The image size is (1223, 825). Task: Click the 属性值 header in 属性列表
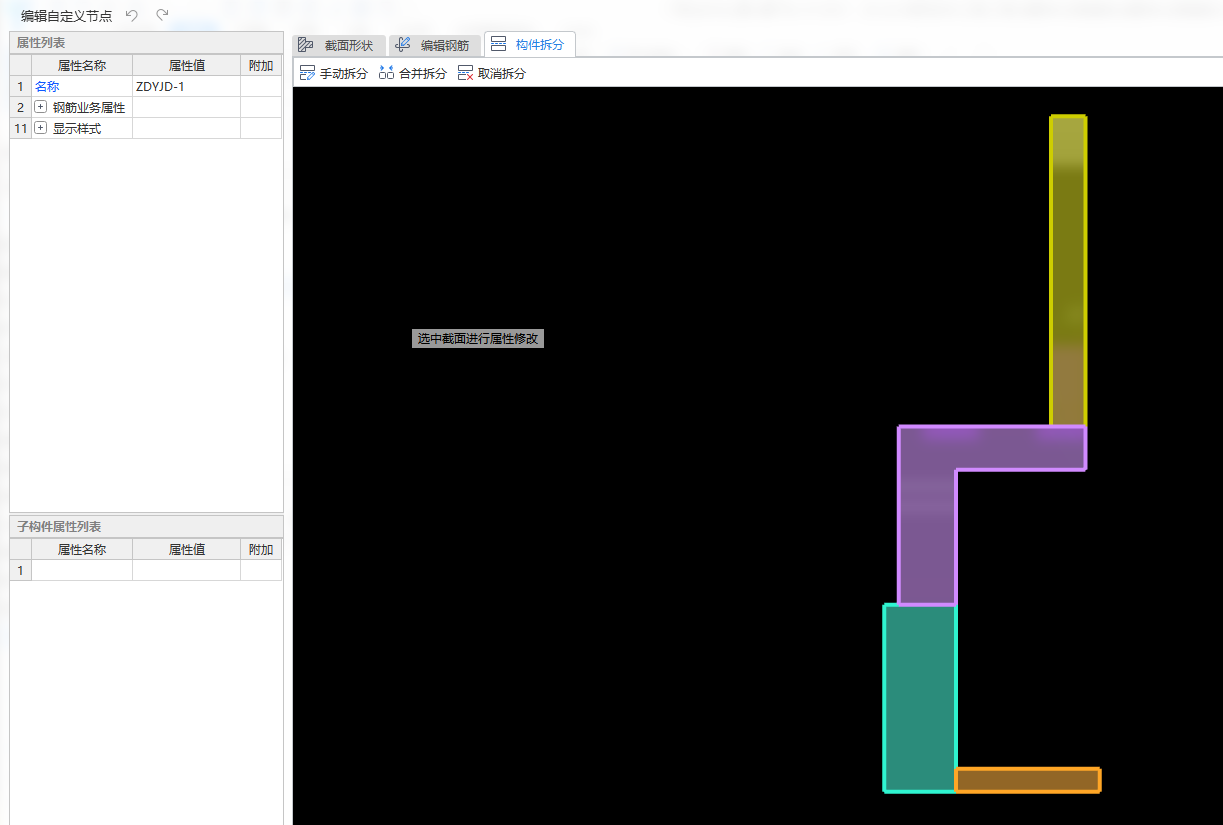point(186,66)
